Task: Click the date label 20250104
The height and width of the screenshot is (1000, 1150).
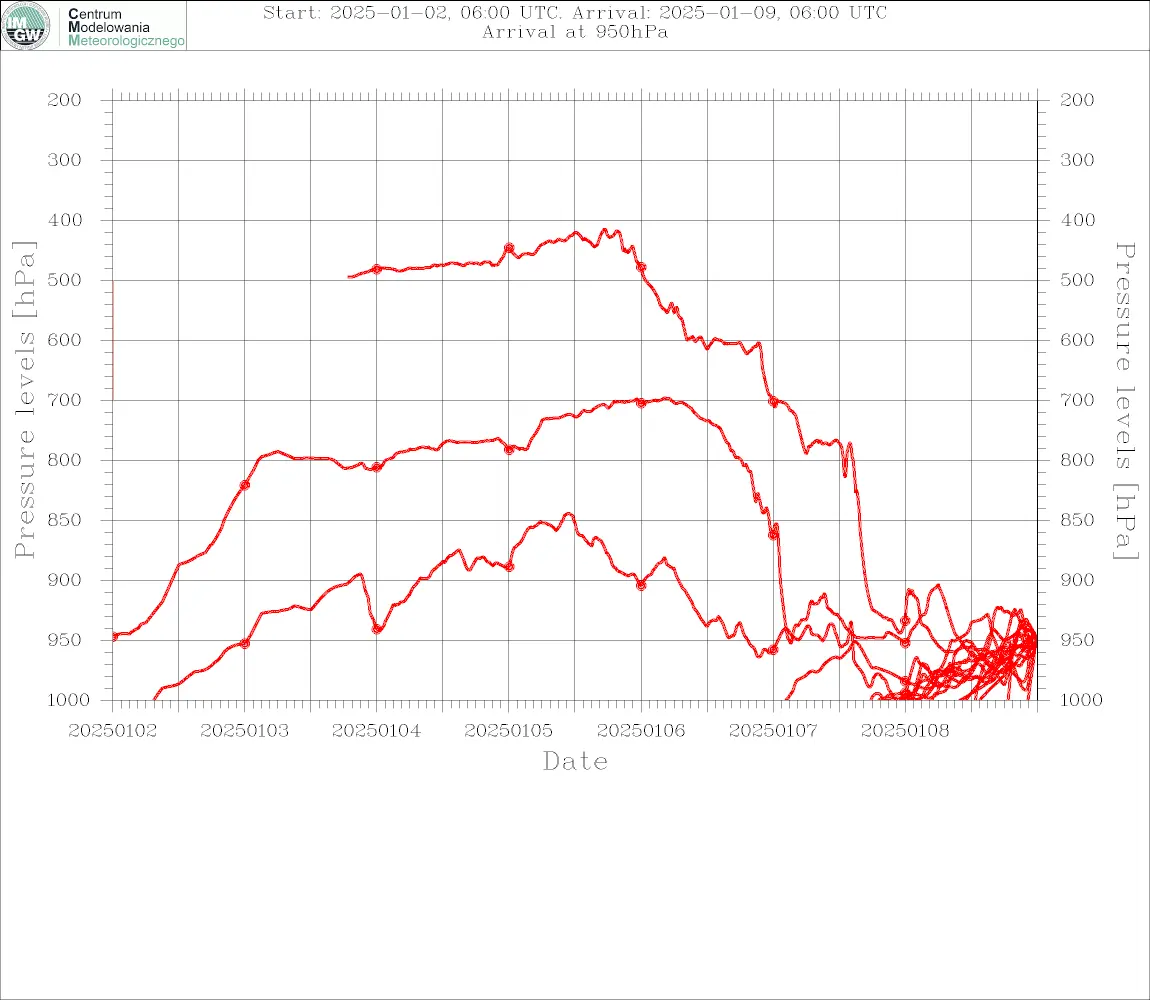Action: click(376, 731)
